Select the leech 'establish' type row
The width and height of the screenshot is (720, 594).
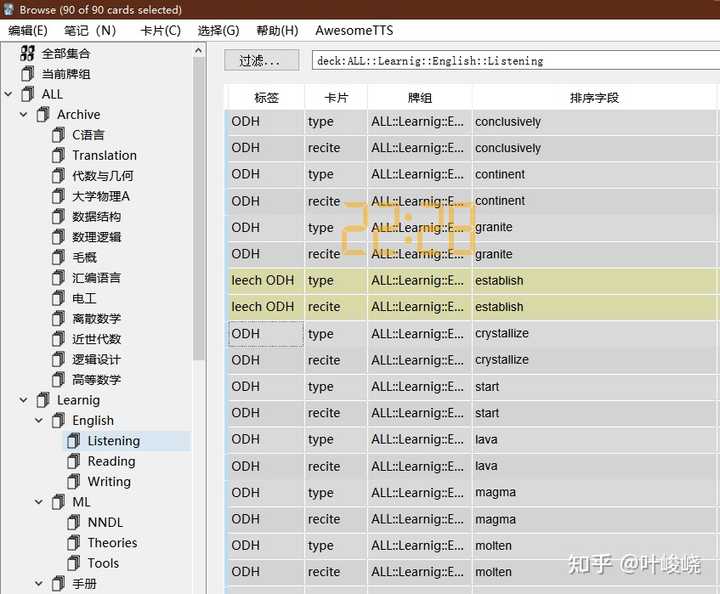tap(472, 280)
